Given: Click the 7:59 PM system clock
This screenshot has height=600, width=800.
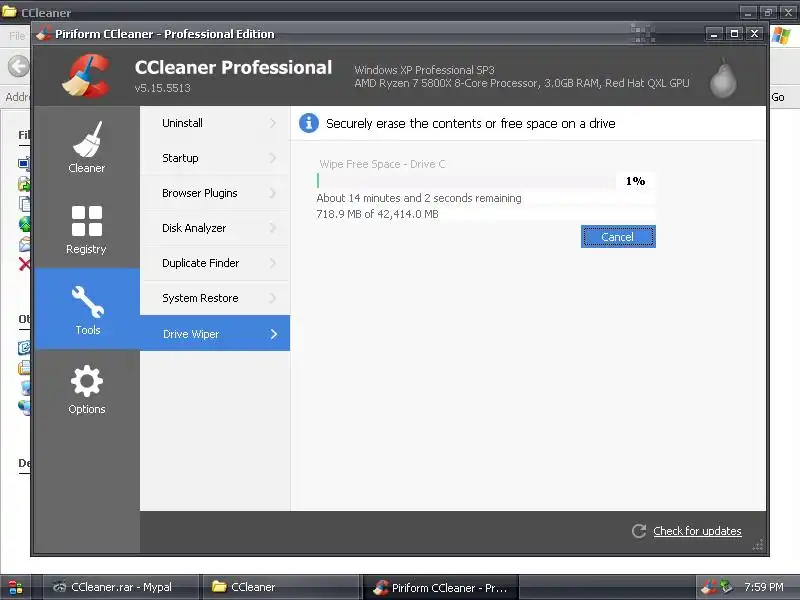Looking at the screenshot, I should (764, 587).
